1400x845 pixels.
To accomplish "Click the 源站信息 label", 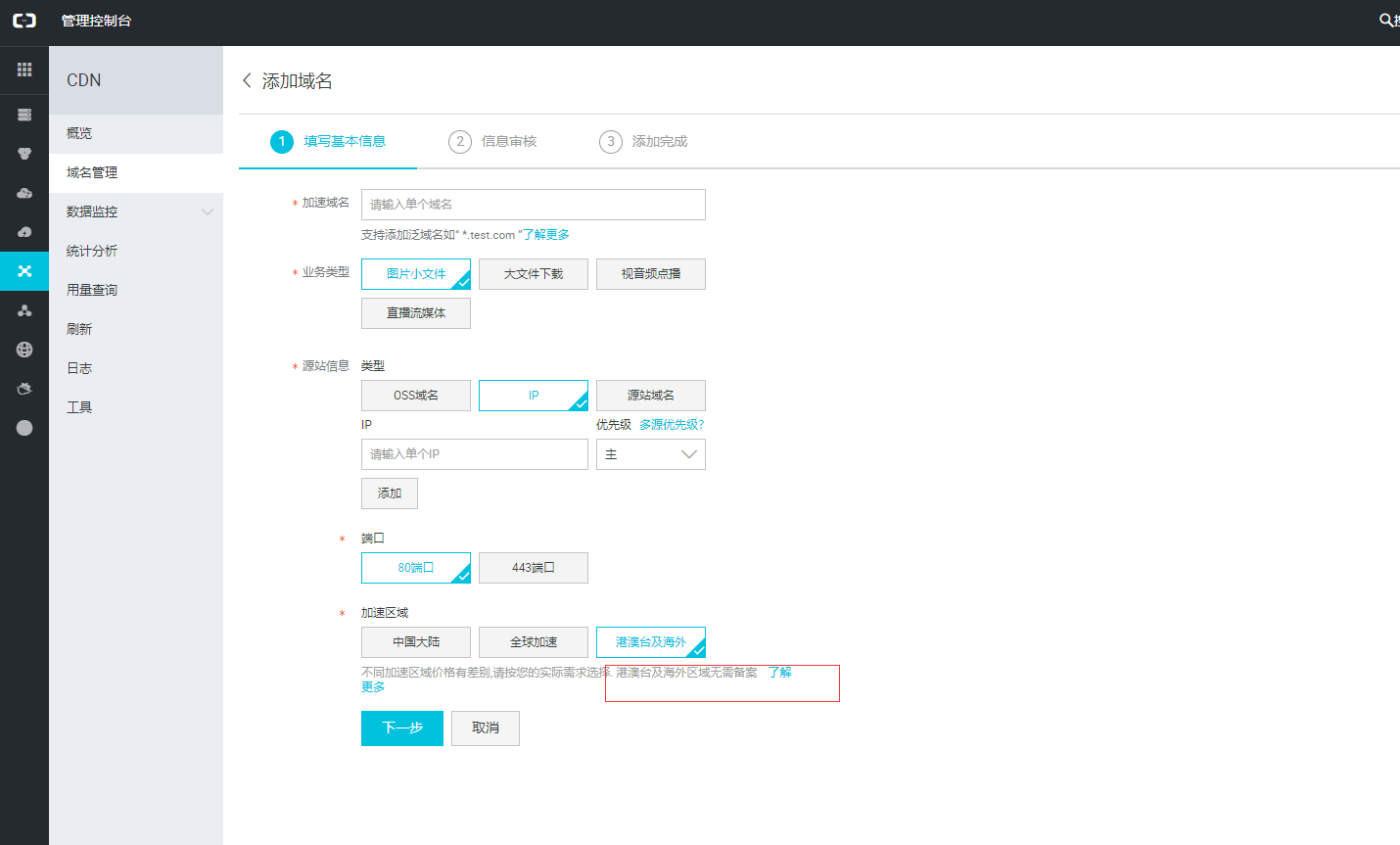I will 326,366.
